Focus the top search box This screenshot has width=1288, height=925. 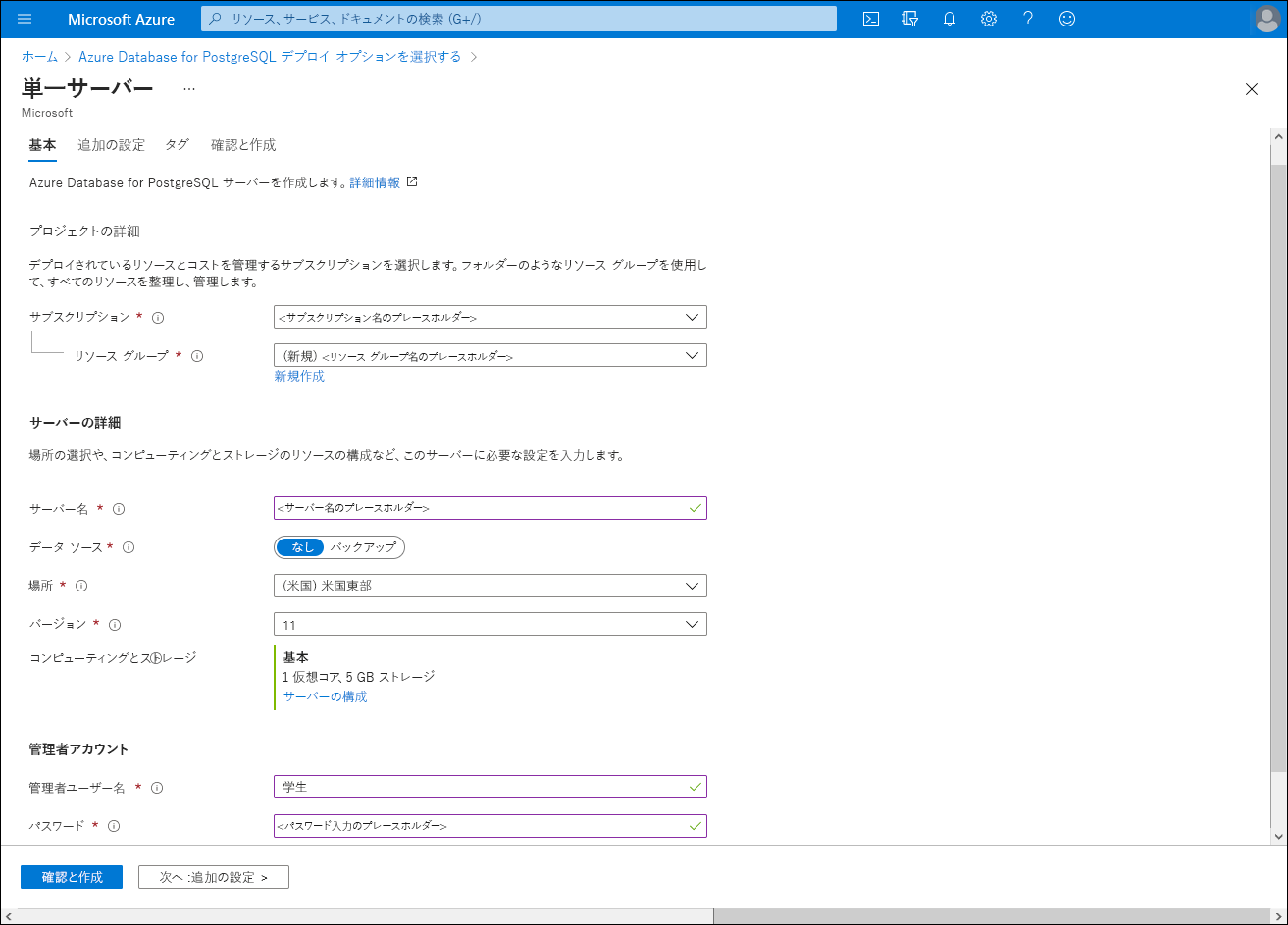[519, 19]
